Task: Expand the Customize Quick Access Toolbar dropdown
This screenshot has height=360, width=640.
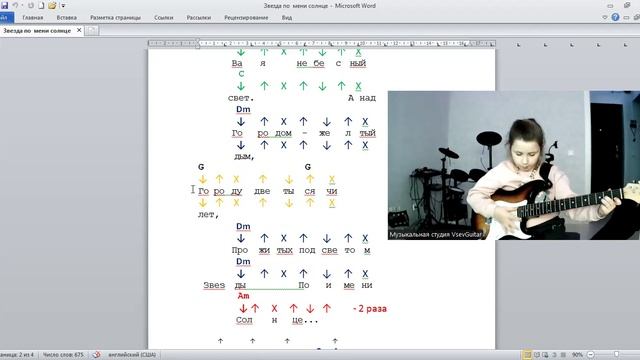Action: (63, 6)
